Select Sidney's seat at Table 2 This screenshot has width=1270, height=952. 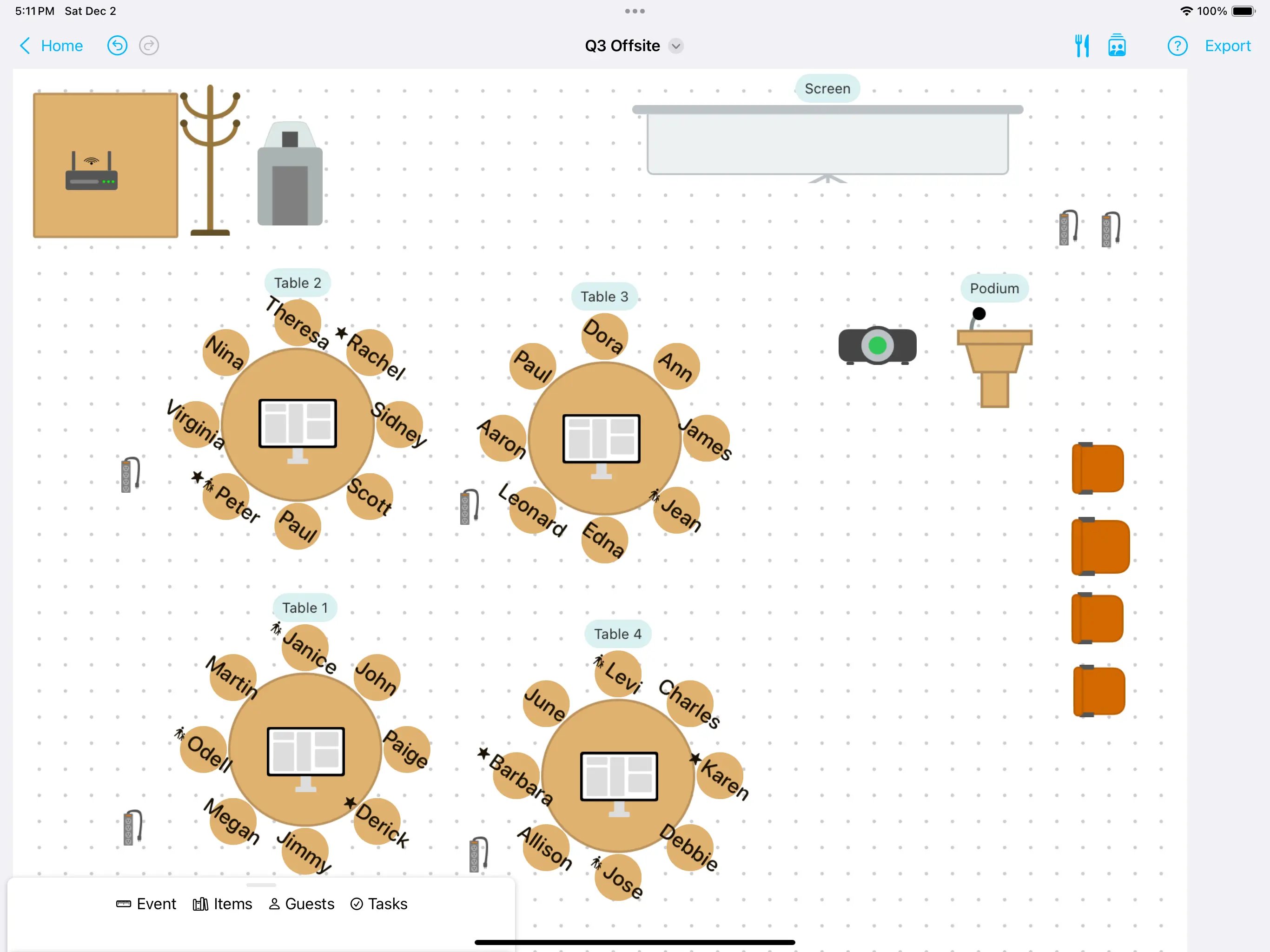pyautogui.click(x=400, y=424)
